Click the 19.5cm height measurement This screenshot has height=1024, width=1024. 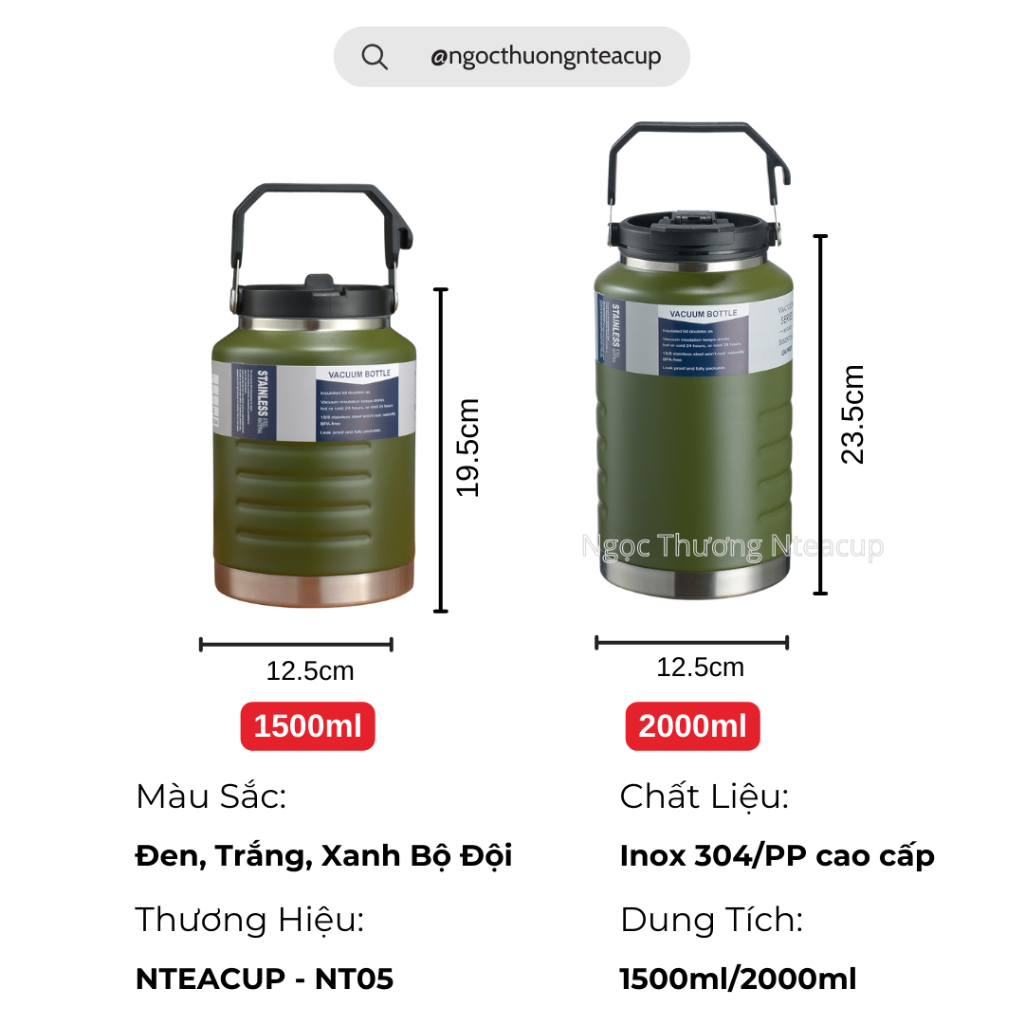point(468,448)
